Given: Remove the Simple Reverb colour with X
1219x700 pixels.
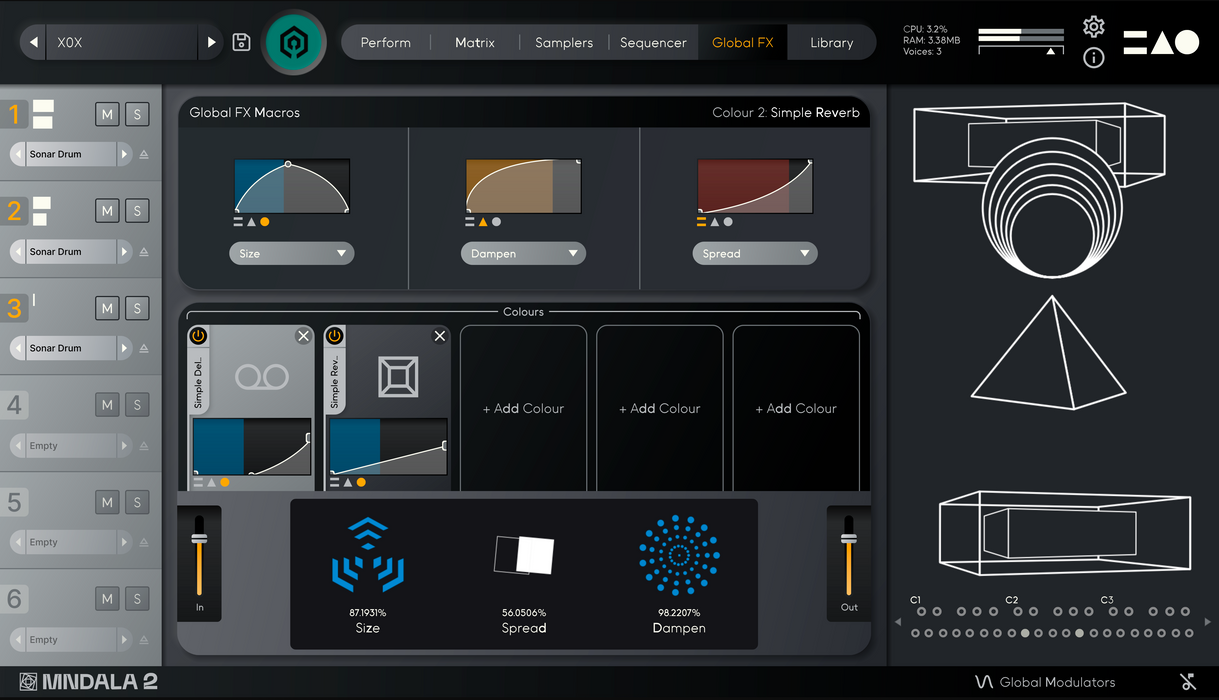Looking at the screenshot, I should [x=439, y=336].
